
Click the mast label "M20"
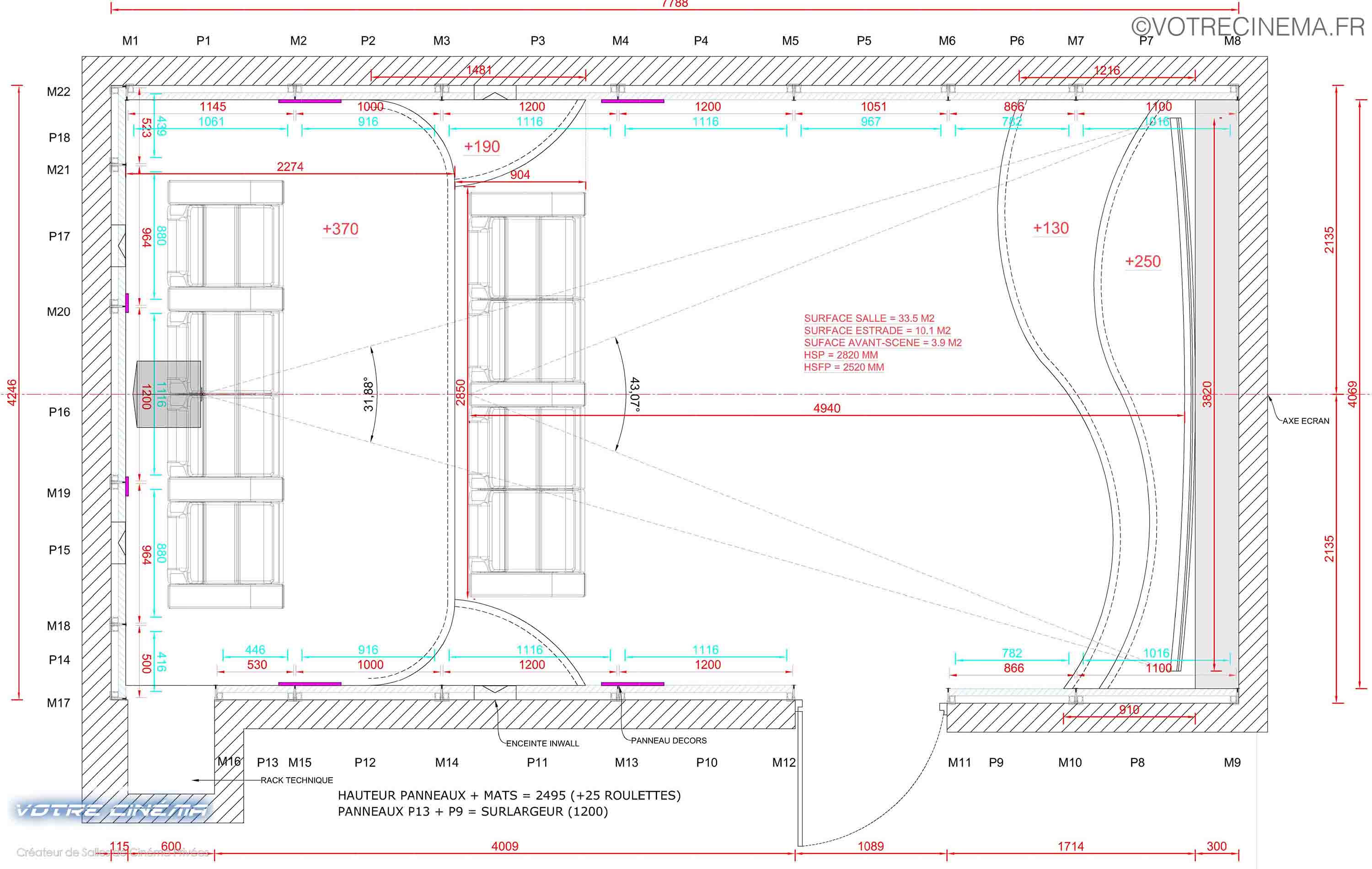(59, 311)
